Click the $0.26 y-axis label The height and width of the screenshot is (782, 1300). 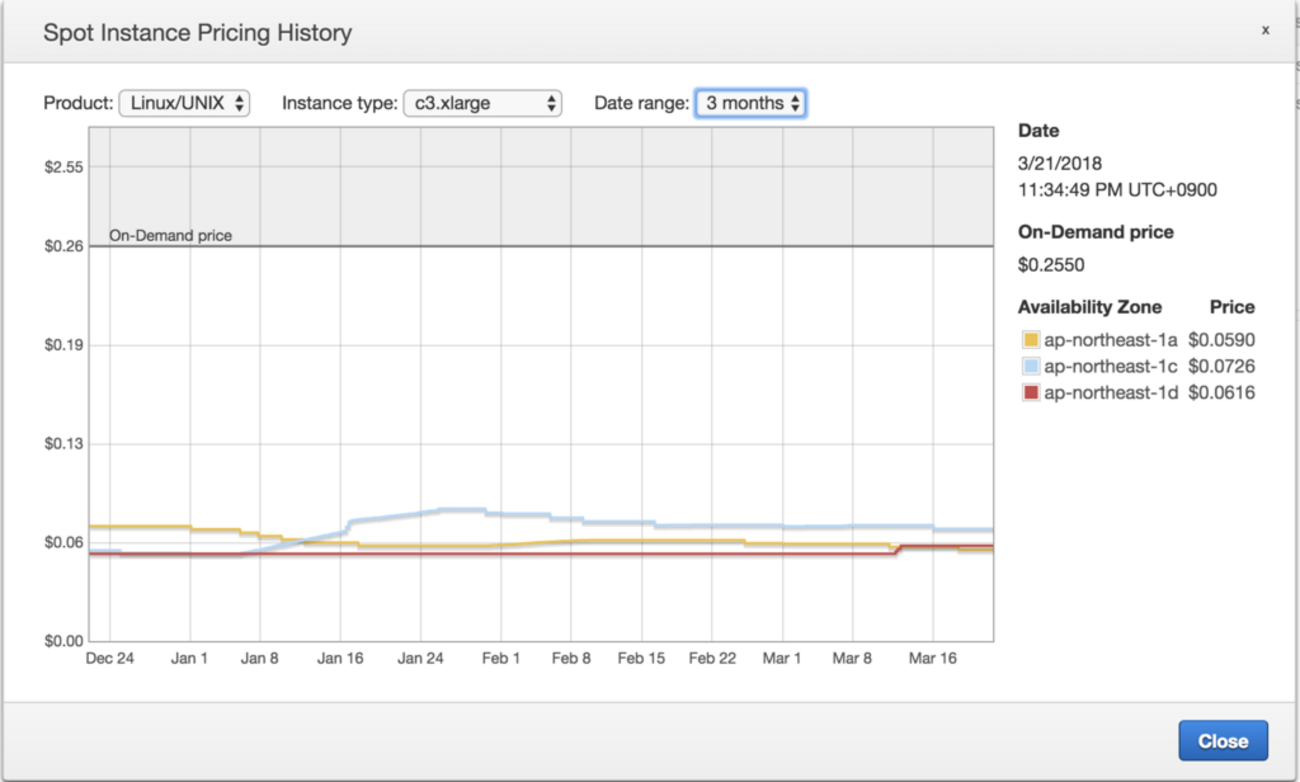63,246
